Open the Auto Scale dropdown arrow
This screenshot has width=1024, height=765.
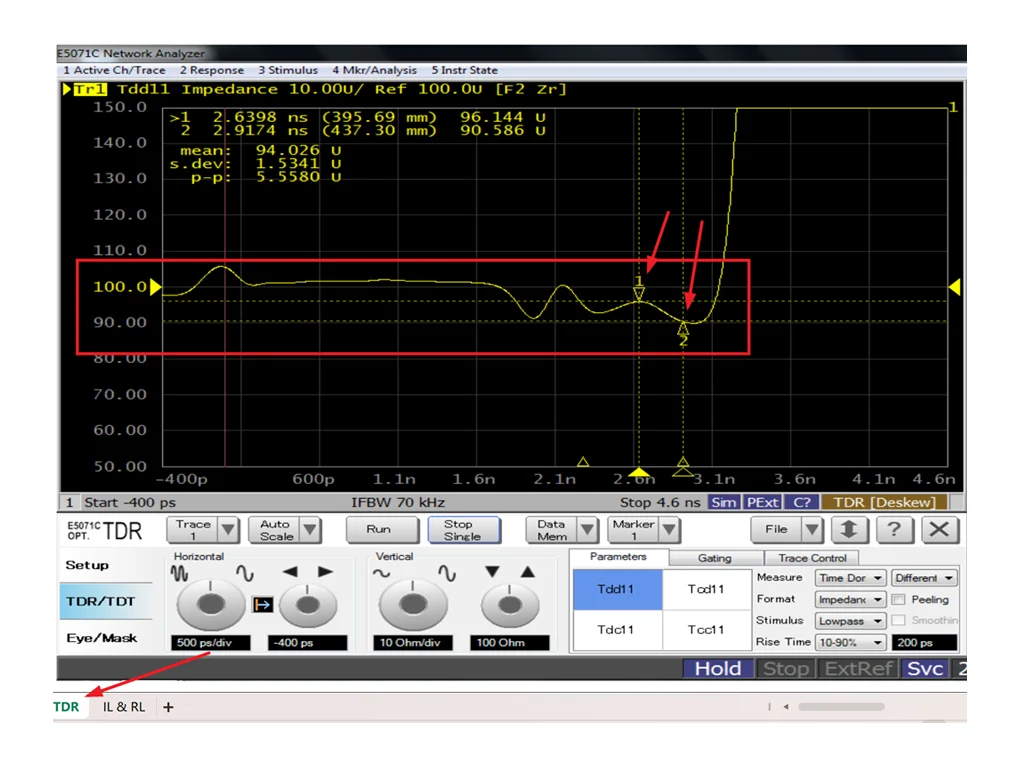coord(310,529)
